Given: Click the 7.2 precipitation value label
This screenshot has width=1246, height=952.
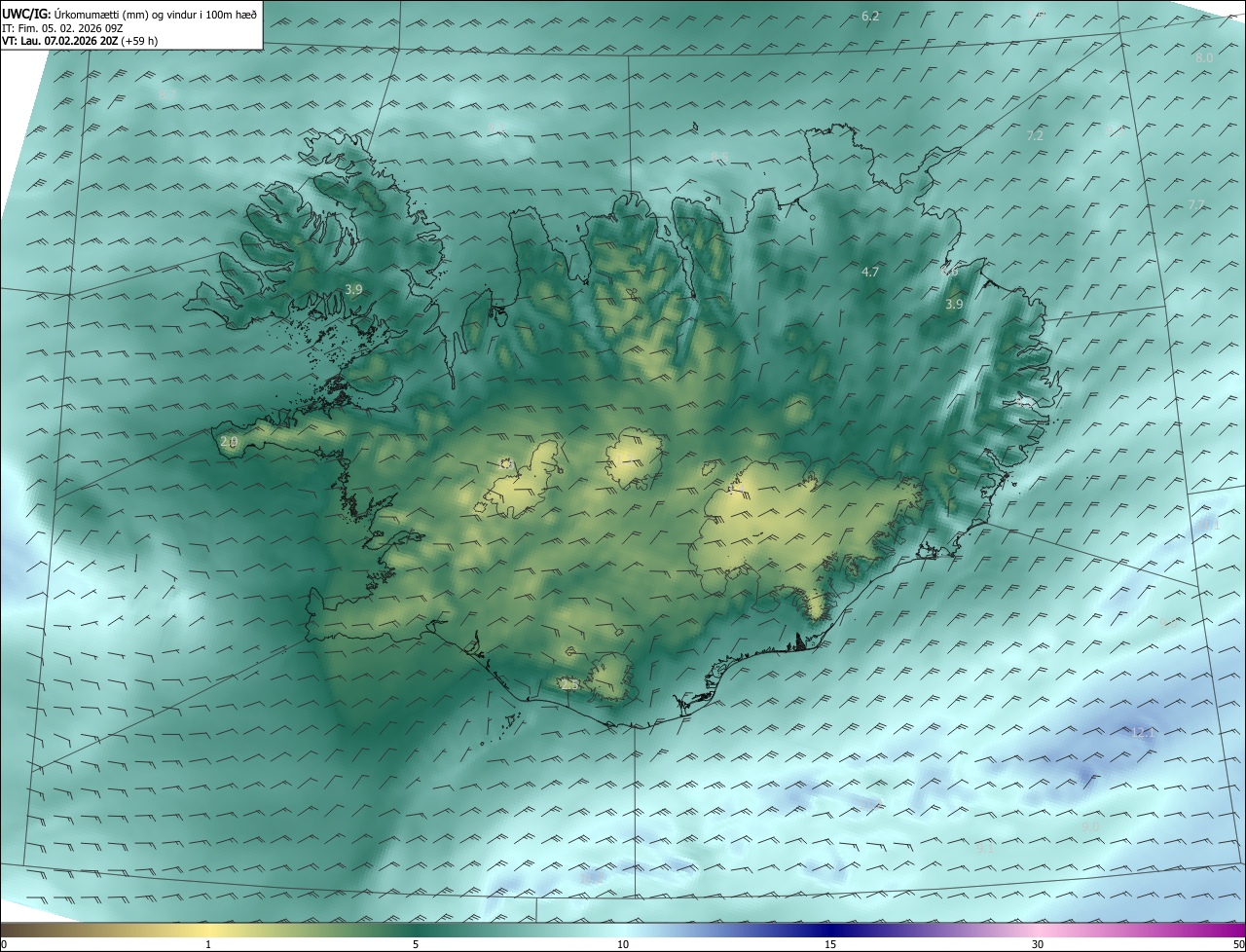Looking at the screenshot, I should coord(1035,136).
